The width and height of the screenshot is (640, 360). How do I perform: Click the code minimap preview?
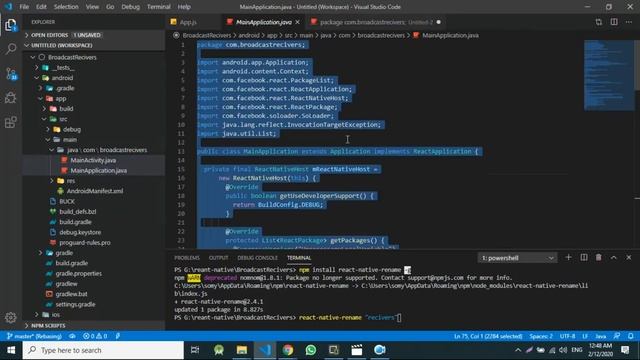609,76
